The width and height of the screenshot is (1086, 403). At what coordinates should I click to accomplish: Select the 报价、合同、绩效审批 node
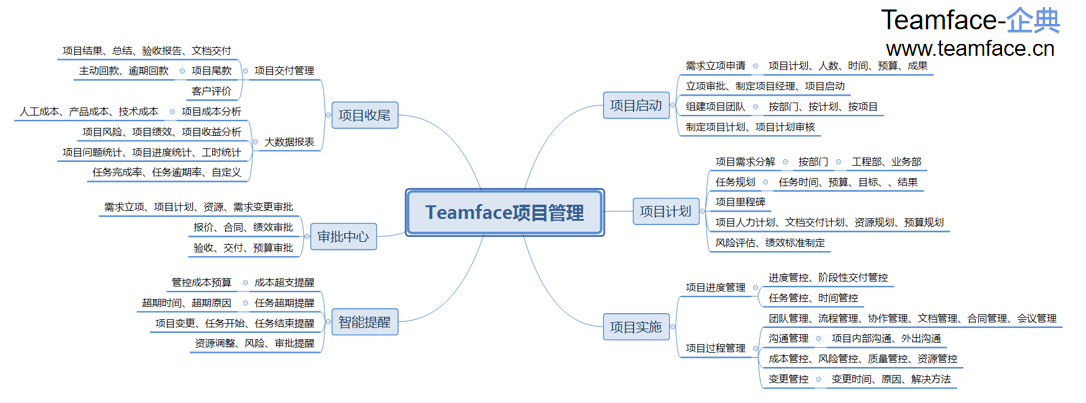pos(243,227)
